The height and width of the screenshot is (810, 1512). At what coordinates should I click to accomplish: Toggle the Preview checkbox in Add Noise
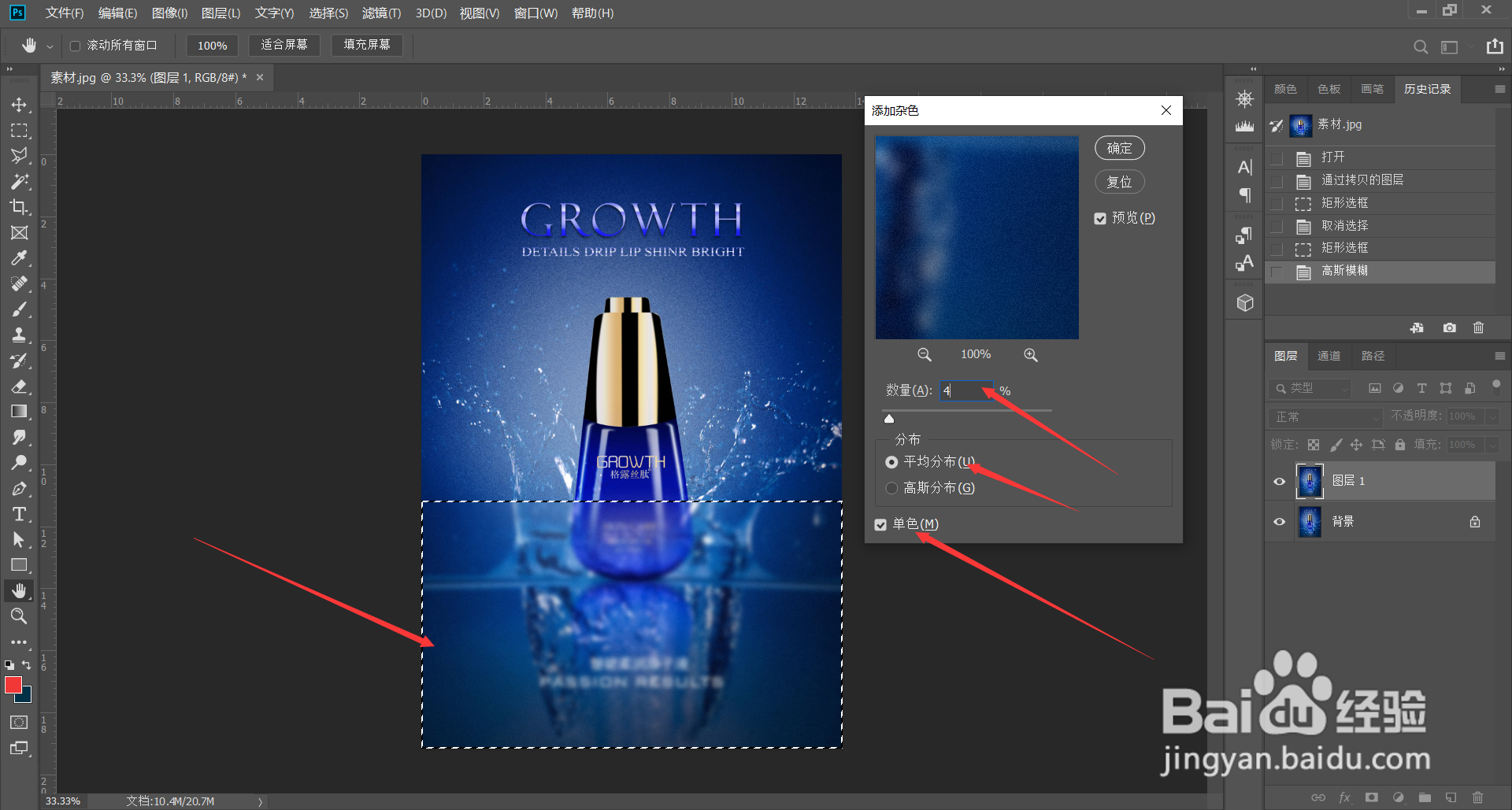pyautogui.click(x=1100, y=219)
